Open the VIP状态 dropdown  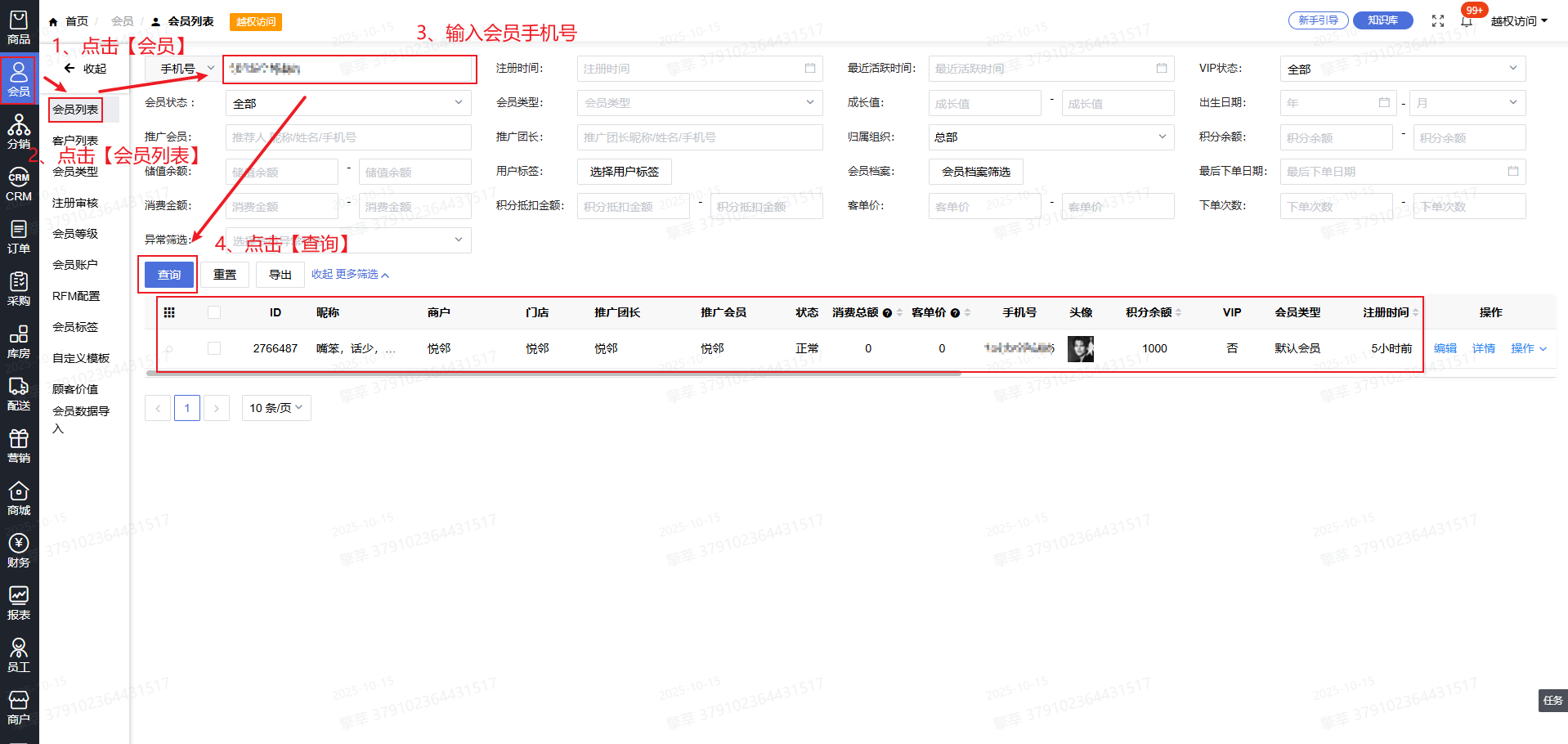pos(1402,69)
